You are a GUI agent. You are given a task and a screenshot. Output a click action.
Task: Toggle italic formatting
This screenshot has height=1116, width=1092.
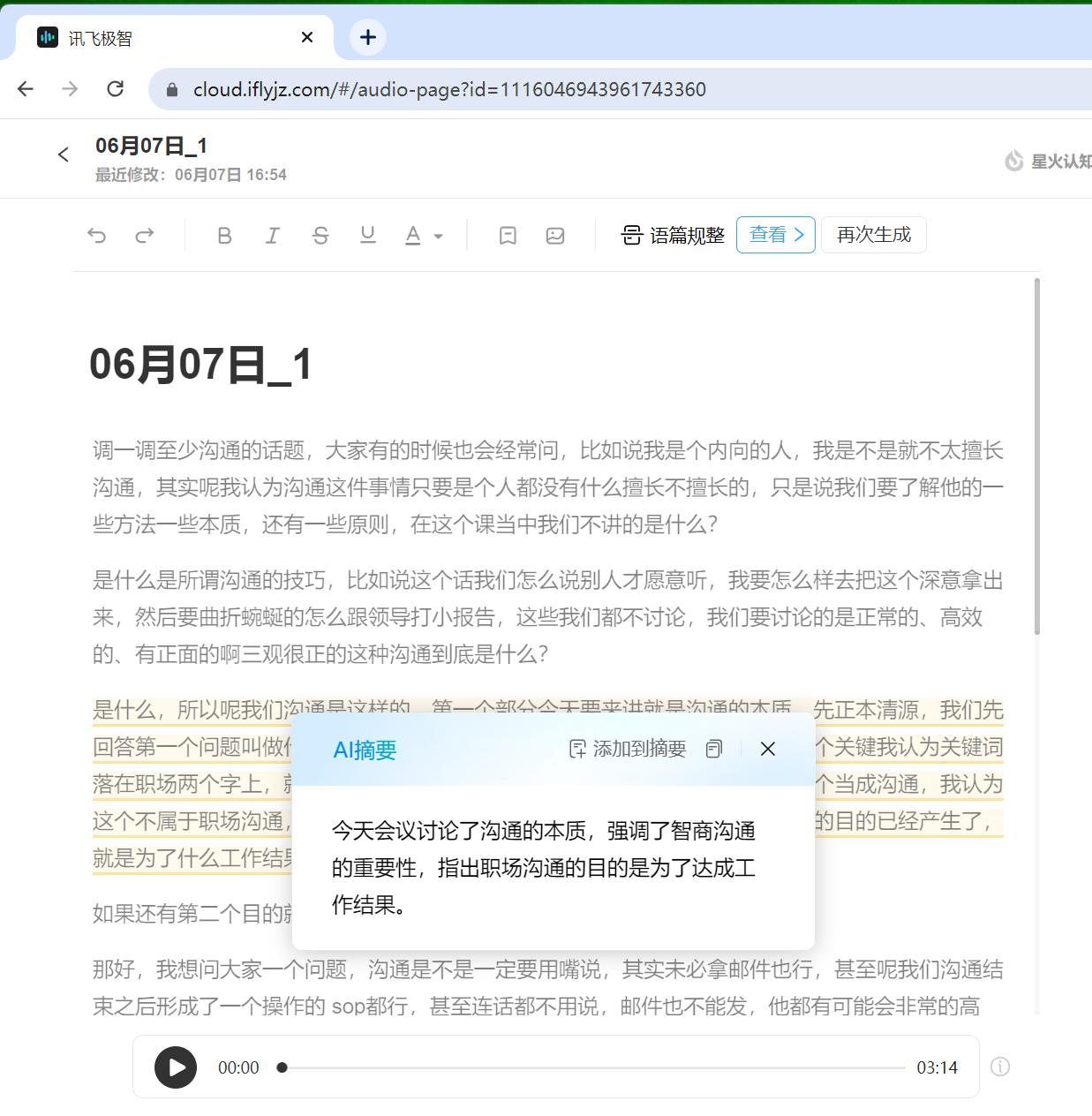click(273, 235)
